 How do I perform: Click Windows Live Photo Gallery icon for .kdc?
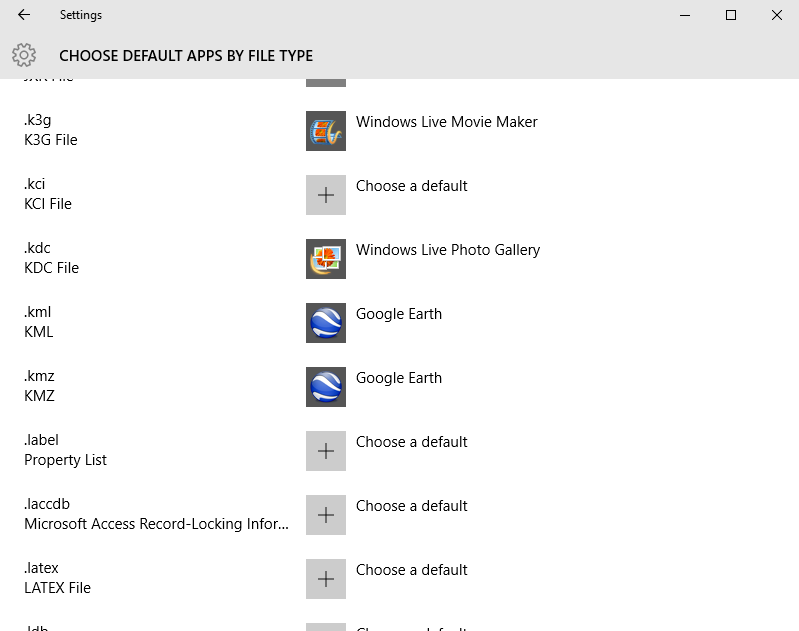pyautogui.click(x=326, y=259)
